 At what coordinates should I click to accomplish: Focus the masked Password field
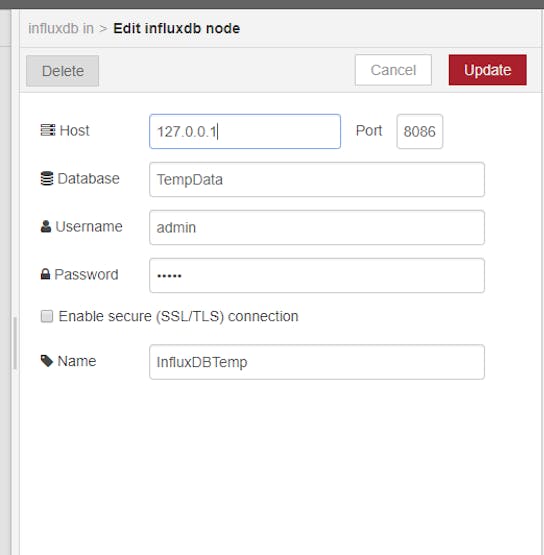tap(317, 275)
